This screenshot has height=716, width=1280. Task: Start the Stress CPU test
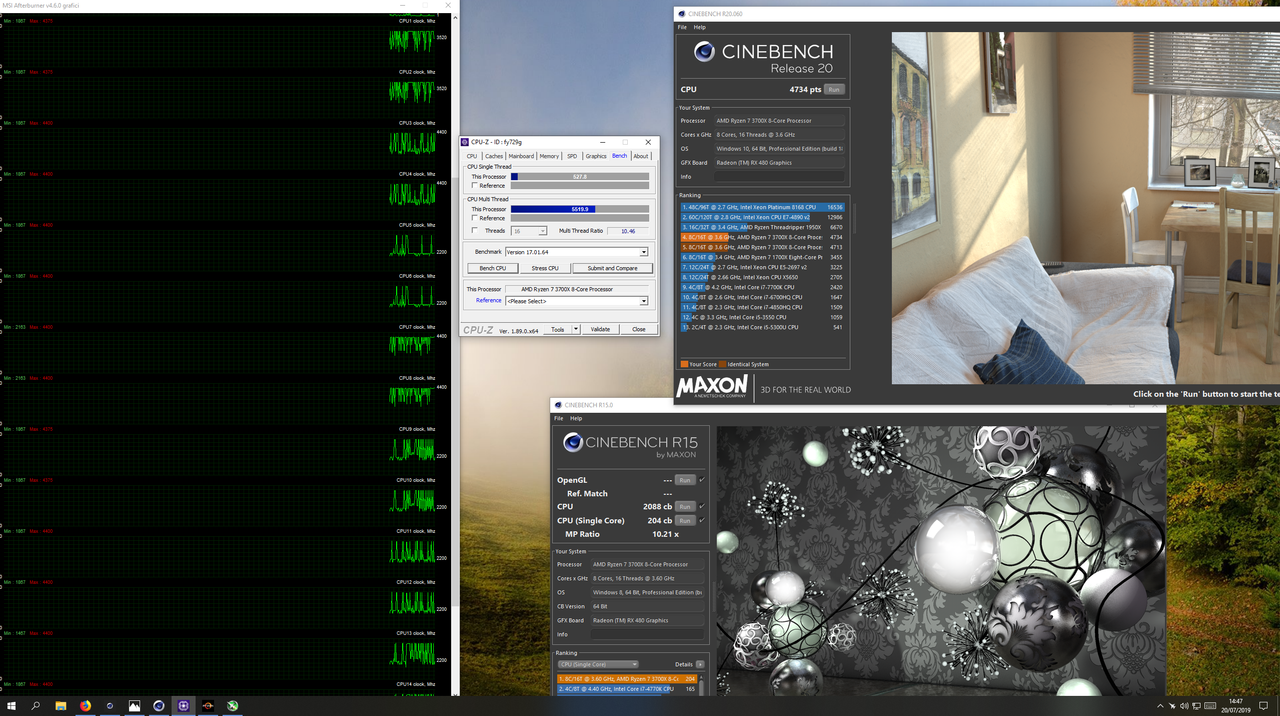pyautogui.click(x=545, y=268)
